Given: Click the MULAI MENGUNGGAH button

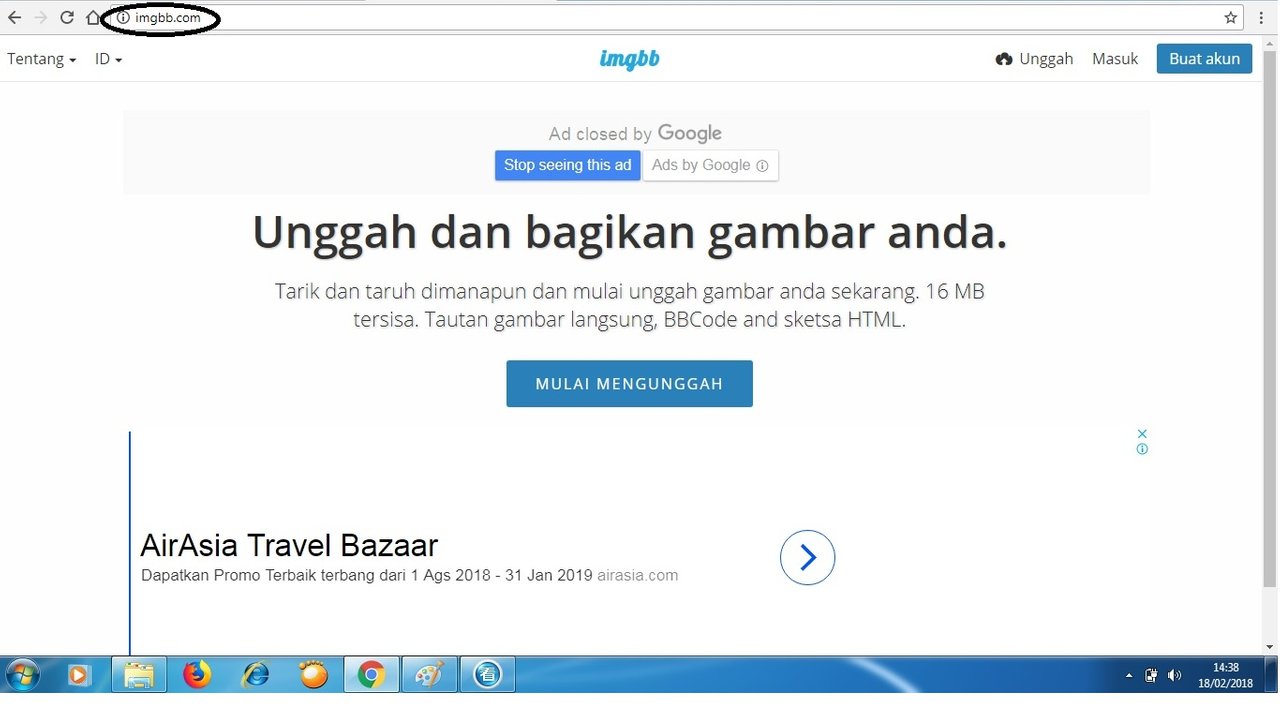Looking at the screenshot, I should (x=629, y=384).
